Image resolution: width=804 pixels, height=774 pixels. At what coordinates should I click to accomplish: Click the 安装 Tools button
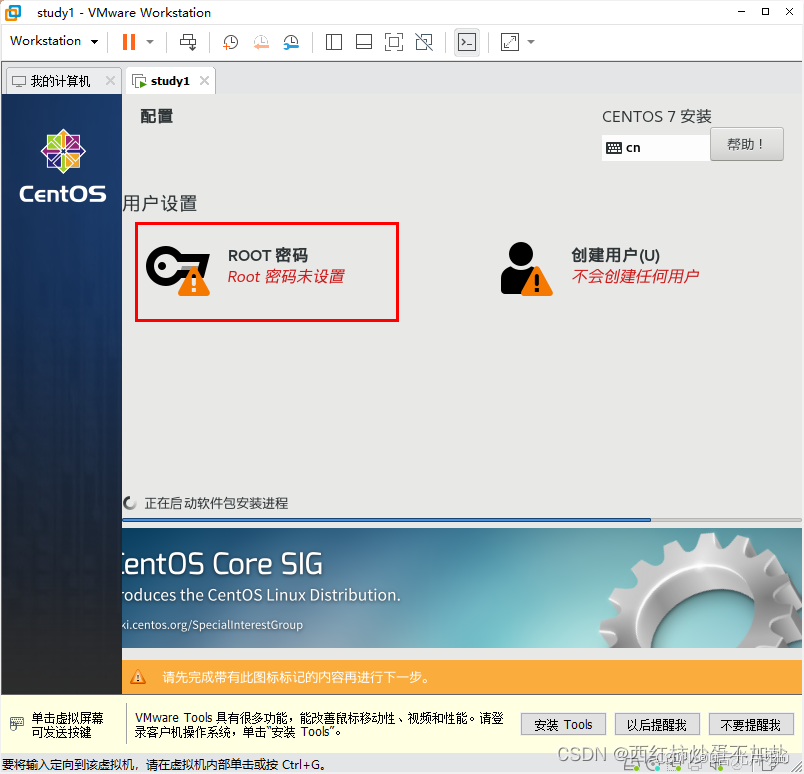[563, 724]
